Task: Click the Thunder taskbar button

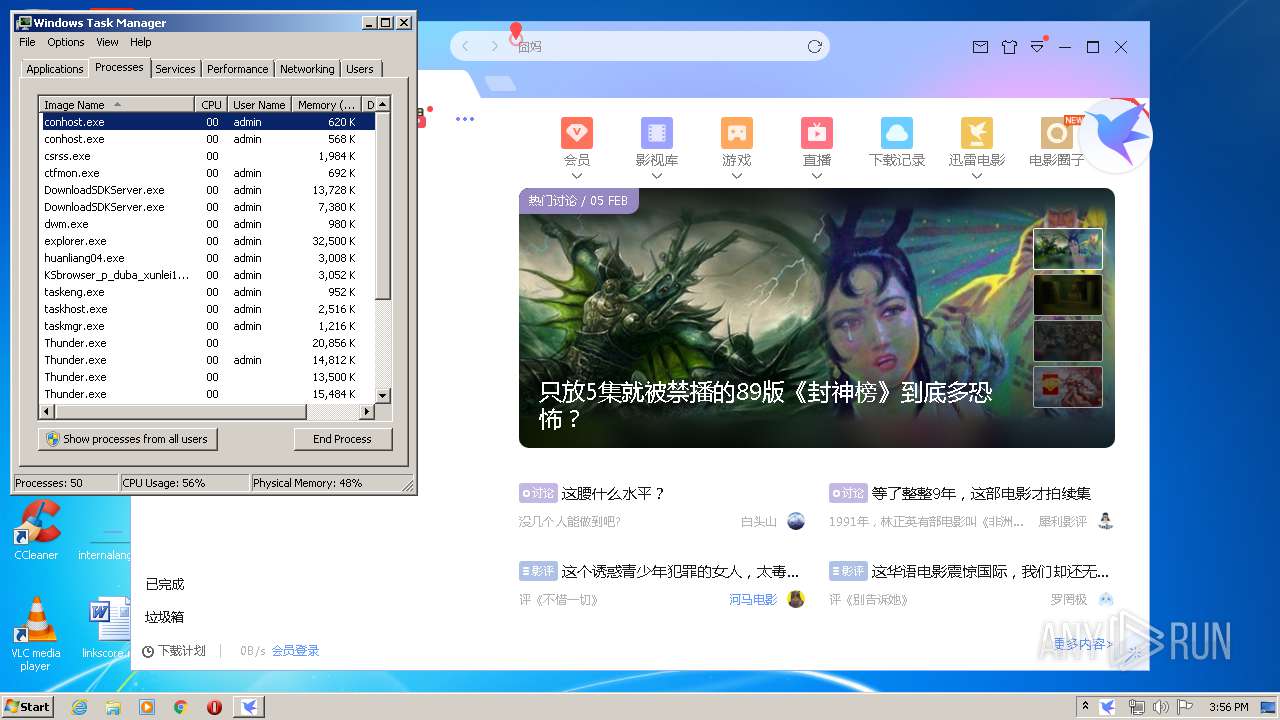Action: (x=249, y=707)
